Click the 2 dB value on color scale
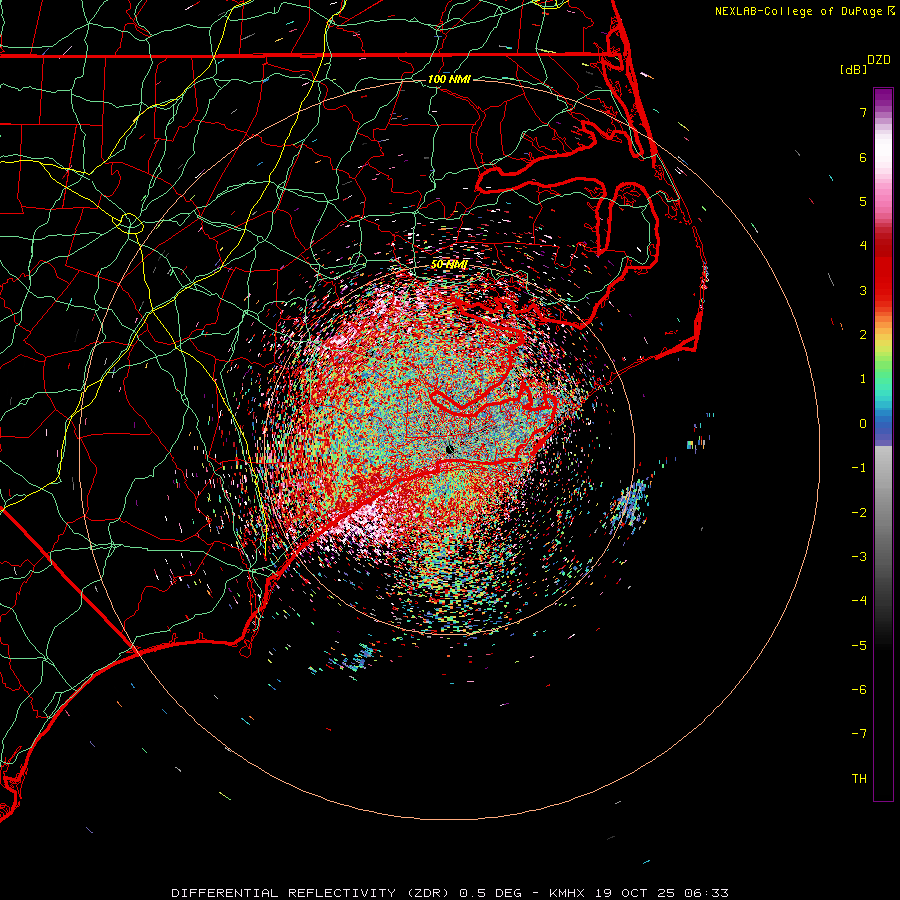 point(863,335)
